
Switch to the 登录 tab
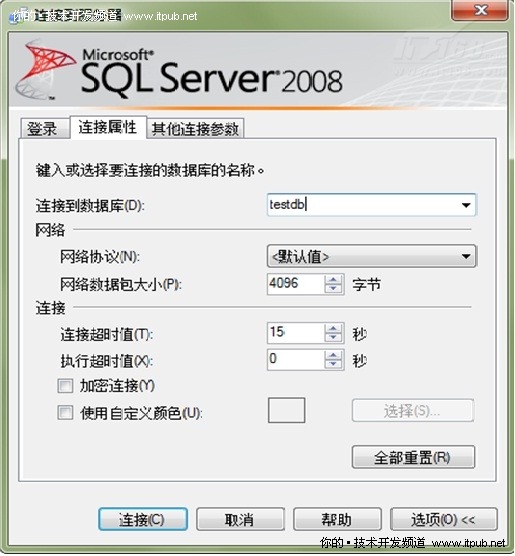(44, 128)
